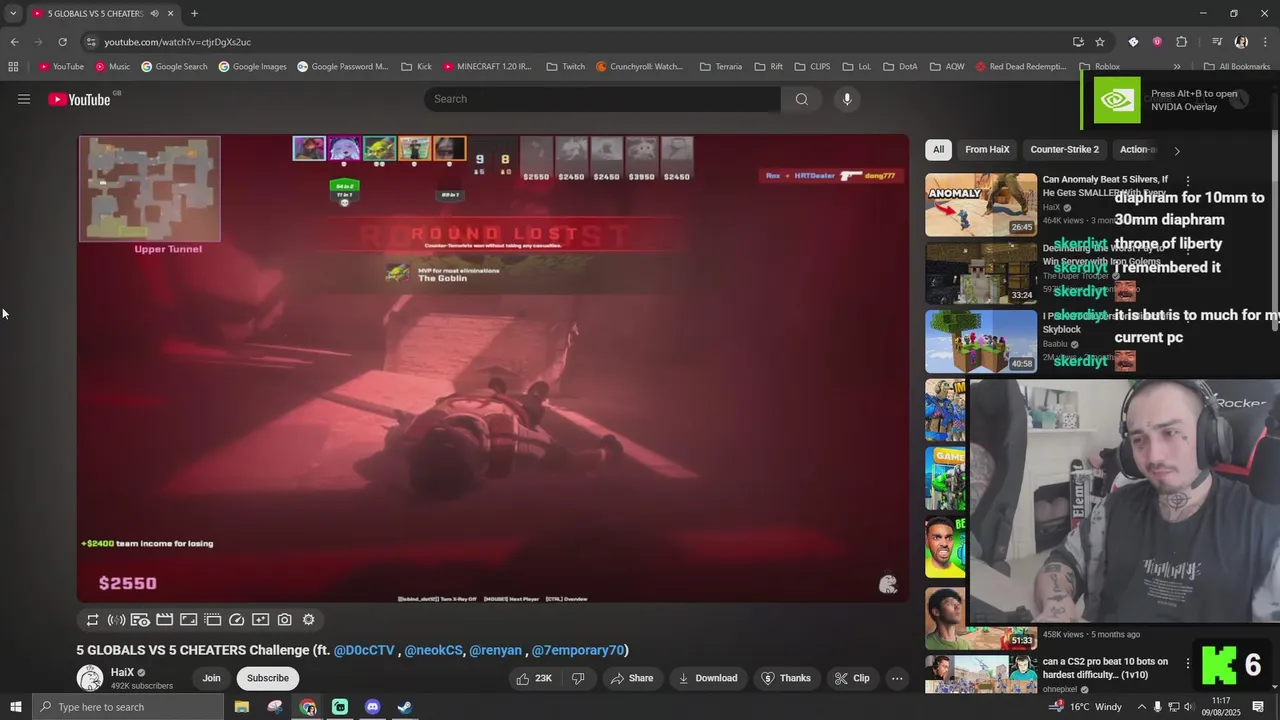Image resolution: width=1280 pixels, height=720 pixels.
Task: Open the Chrome three-dot menu
Action: [x=1265, y=42]
